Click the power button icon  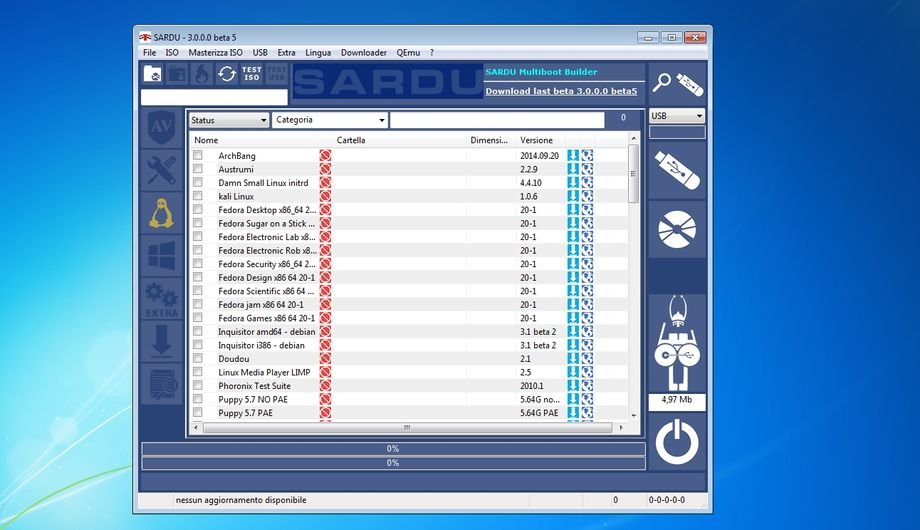(x=677, y=441)
